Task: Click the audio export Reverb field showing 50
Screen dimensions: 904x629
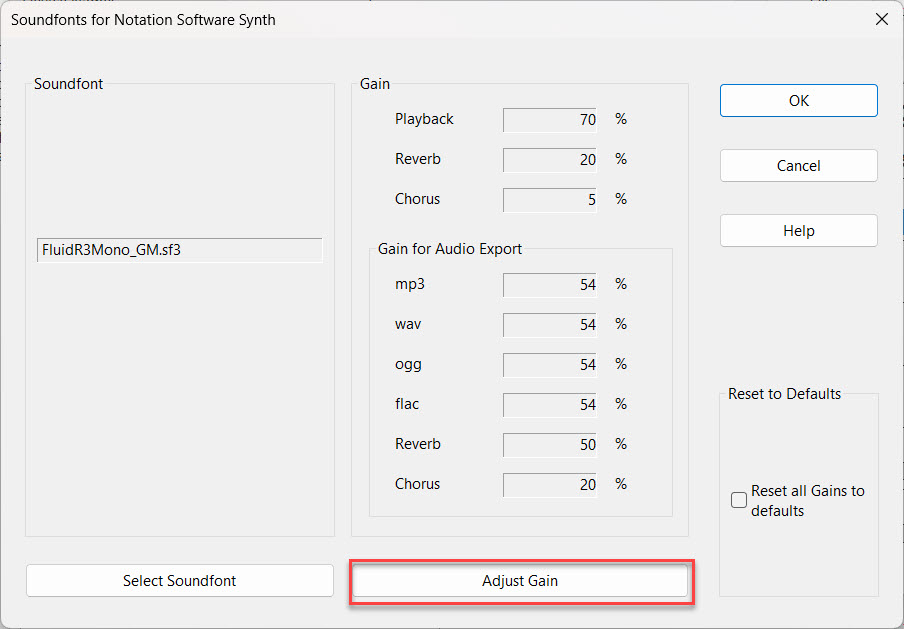Action: tap(550, 445)
